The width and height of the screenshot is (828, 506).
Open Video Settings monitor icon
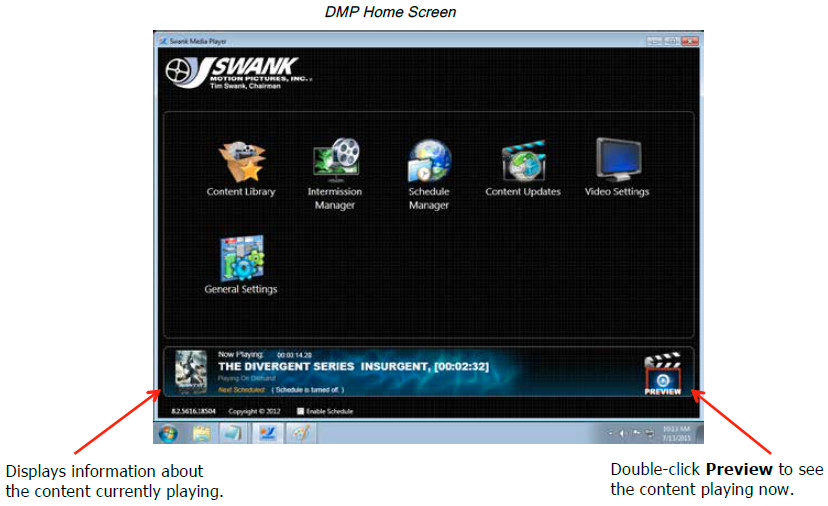(x=617, y=160)
